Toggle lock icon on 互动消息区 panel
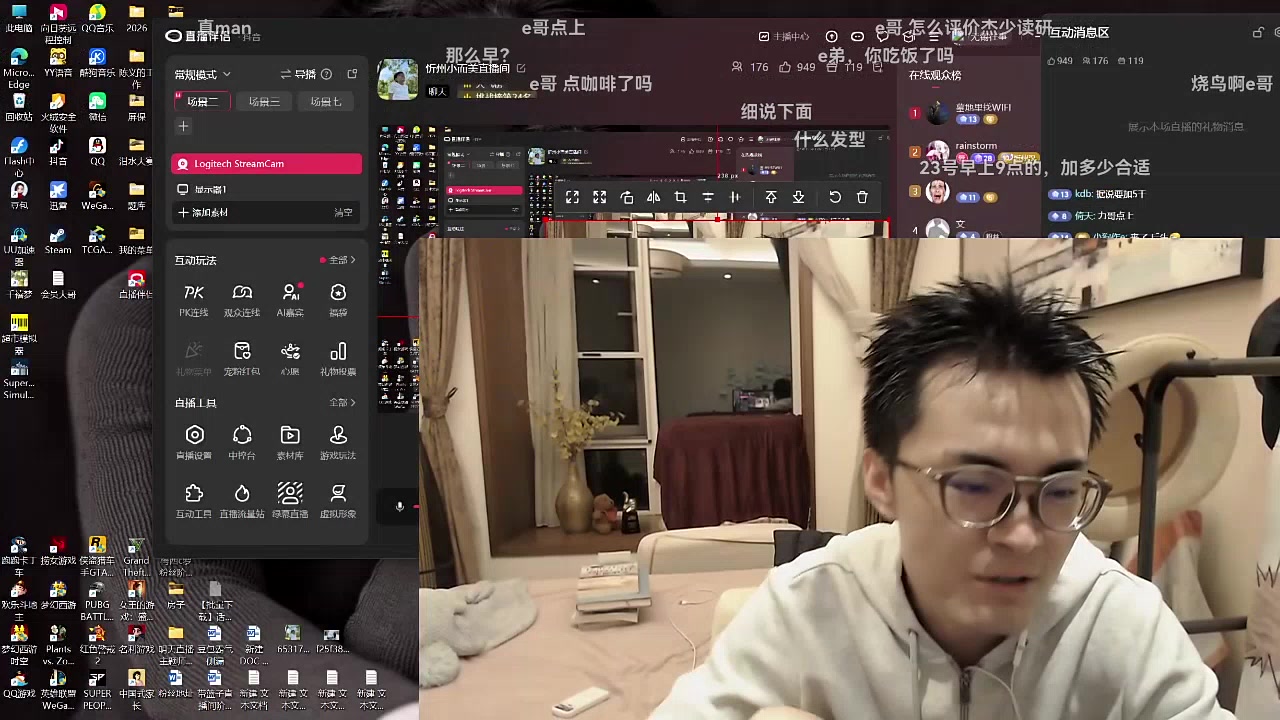This screenshot has width=1280, height=720. [x=1258, y=32]
